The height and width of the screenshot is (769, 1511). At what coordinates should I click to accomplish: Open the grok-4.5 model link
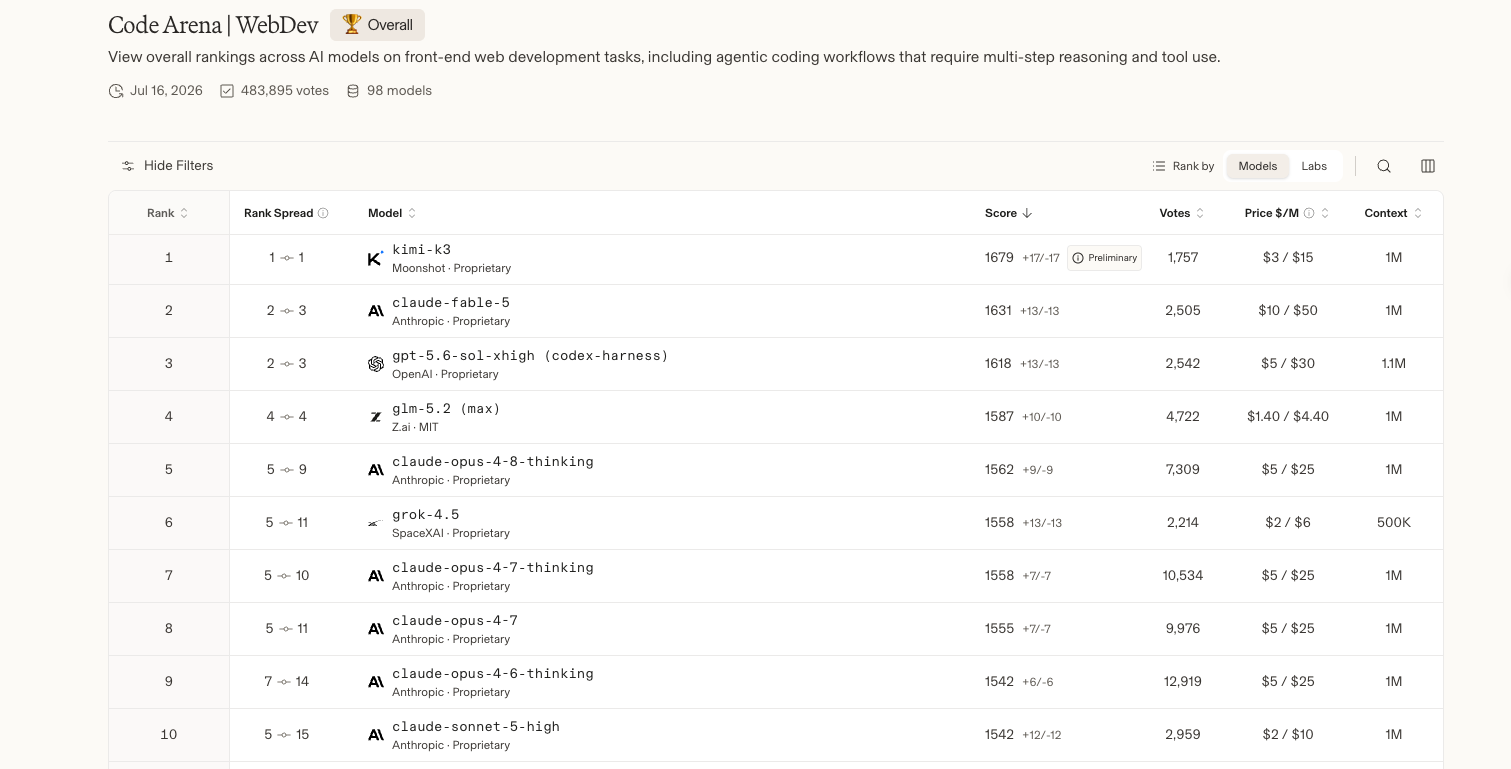point(426,515)
